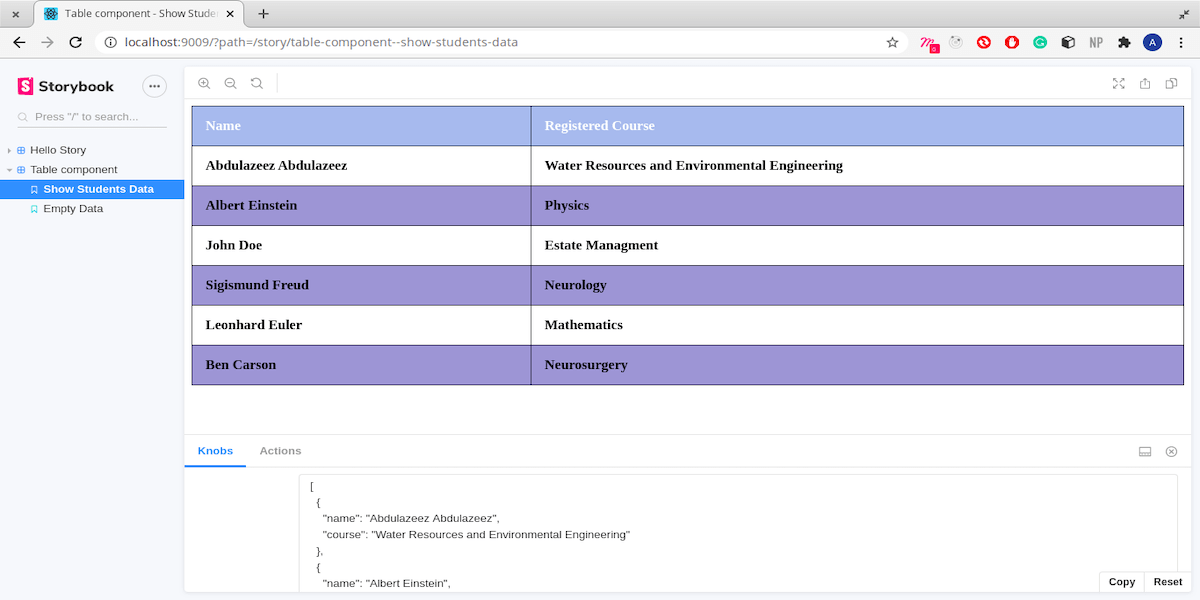Switch to the Actions tab
This screenshot has height=600, width=1200.
pos(280,451)
